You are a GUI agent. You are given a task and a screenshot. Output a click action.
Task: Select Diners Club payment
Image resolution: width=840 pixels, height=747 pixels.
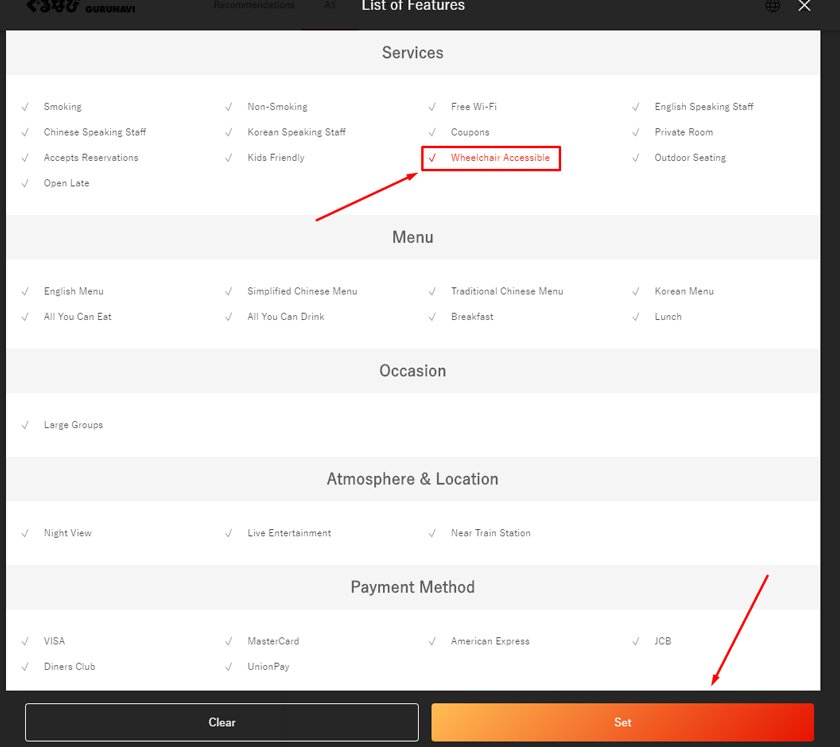pyautogui.click(x=58, y=667)
